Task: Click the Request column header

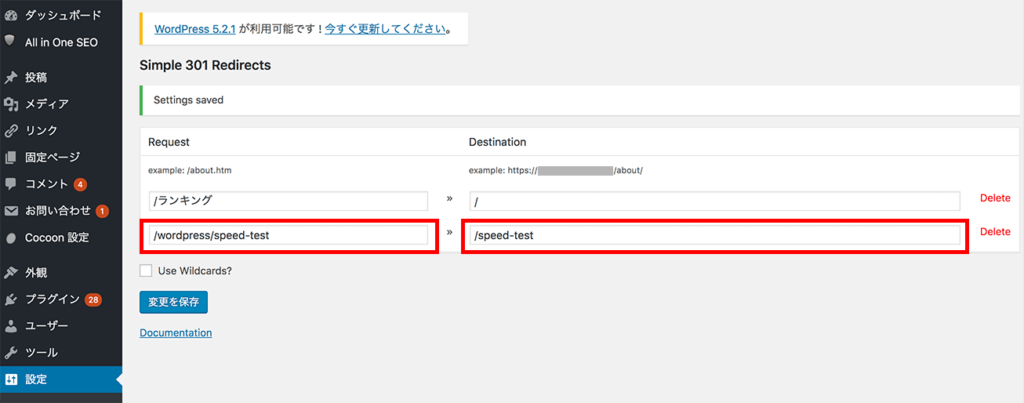Action: (x=168, y=142)
